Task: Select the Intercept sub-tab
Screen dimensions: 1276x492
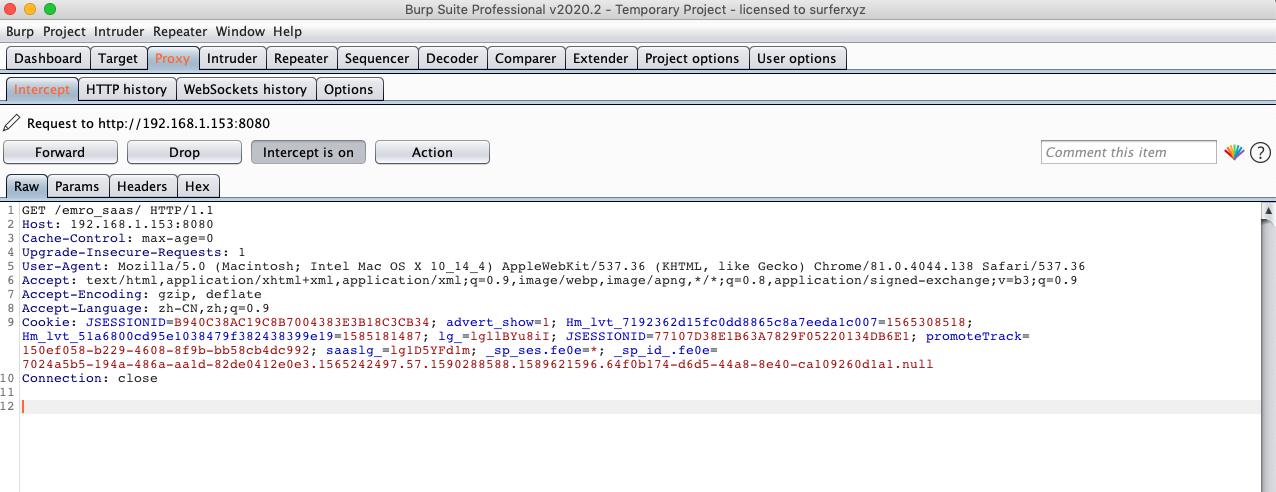Action: pos(42,89)
